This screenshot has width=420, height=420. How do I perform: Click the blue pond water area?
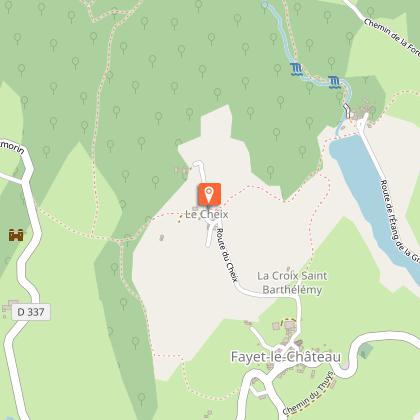coord(370,197)
